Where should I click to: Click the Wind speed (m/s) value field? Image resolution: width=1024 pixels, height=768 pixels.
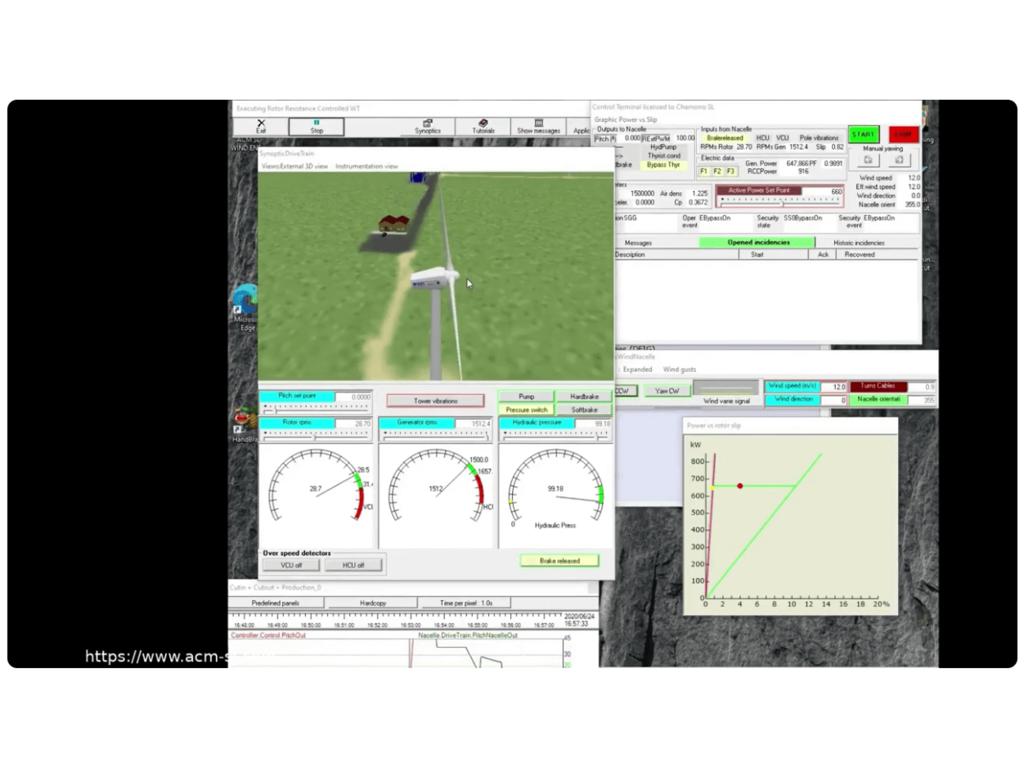pyautogui.click(x=833, y=387)
